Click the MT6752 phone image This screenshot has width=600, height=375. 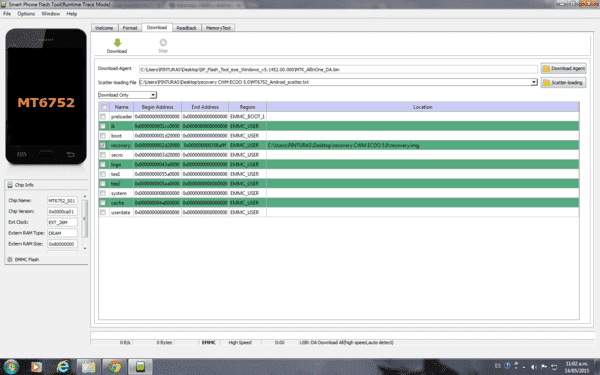(46, 96)
